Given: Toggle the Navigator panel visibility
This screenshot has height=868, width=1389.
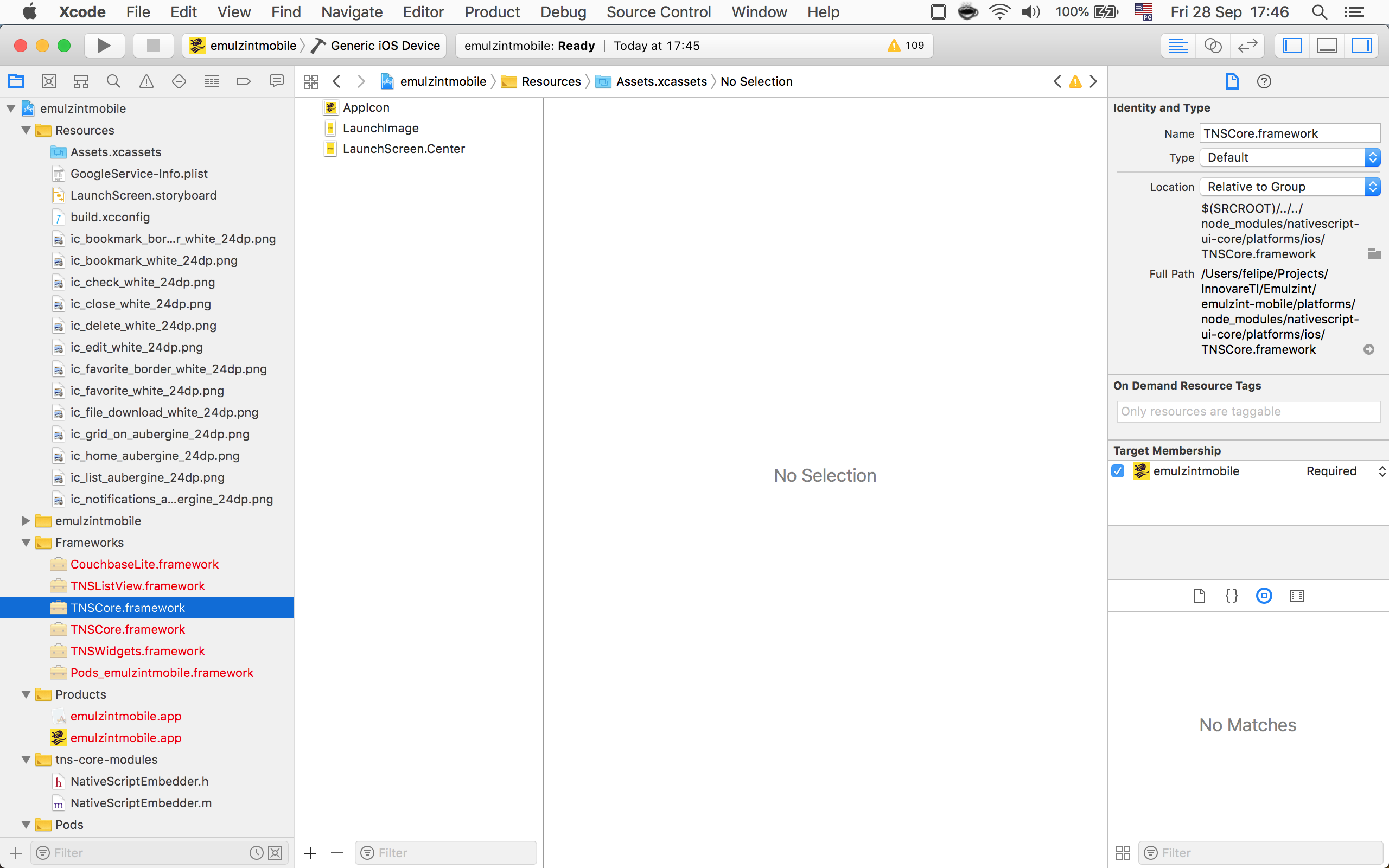Looking at the screenshot, I should [x=1292, y=46].
